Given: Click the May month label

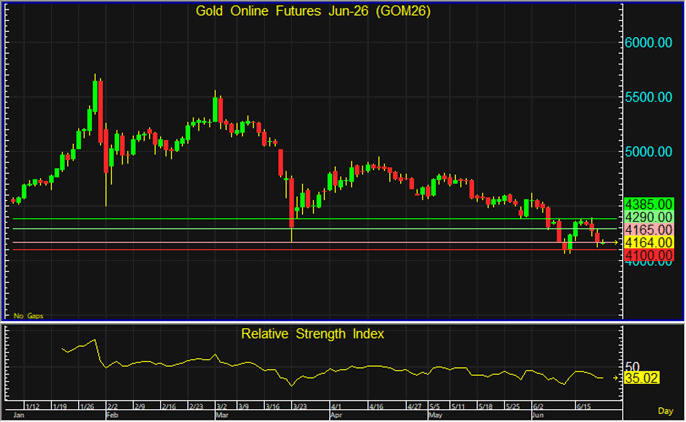Looking at the screenshot, I should click(x=435, y=415).
